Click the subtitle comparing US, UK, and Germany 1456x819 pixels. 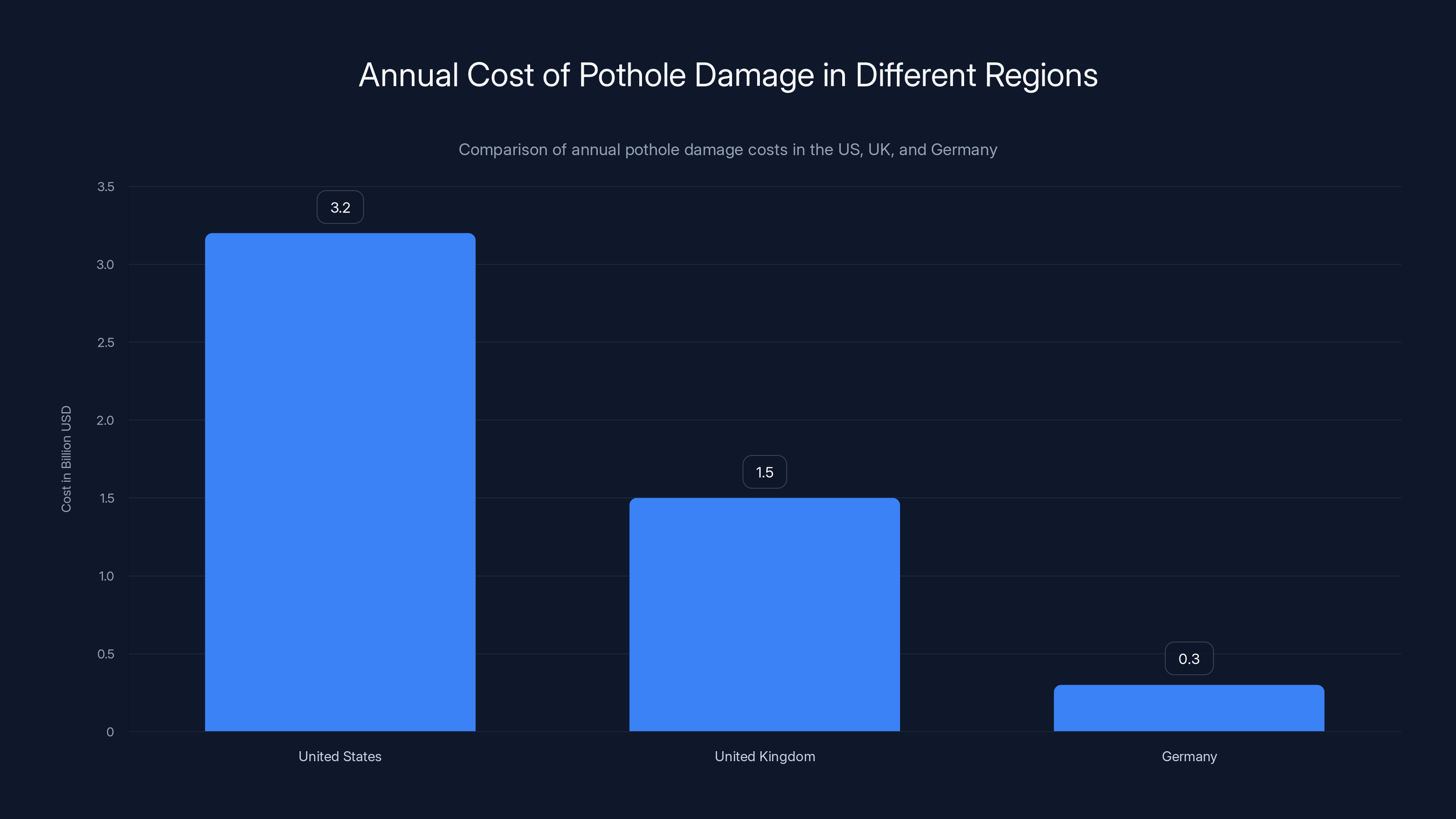pyautogui.click(x=728, y=150)
